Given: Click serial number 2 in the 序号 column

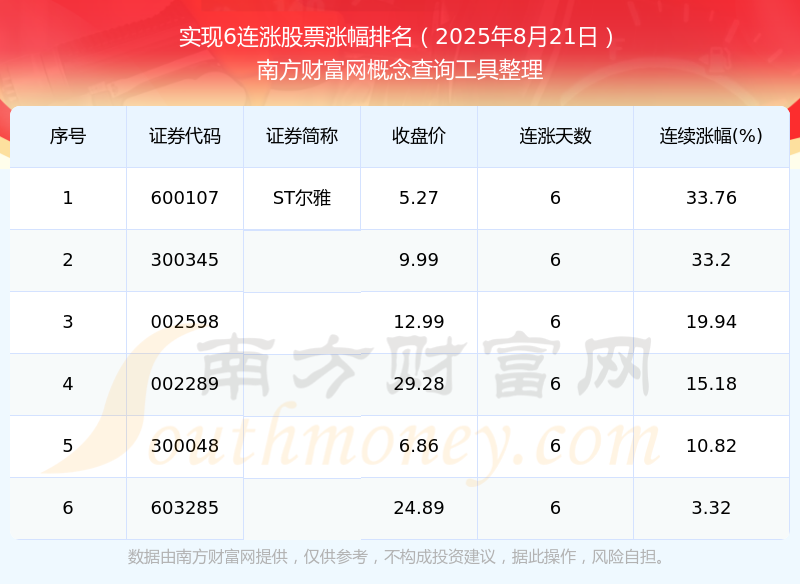Looking at the screenshot, I should pyautogui.click(x=68, y=260).
